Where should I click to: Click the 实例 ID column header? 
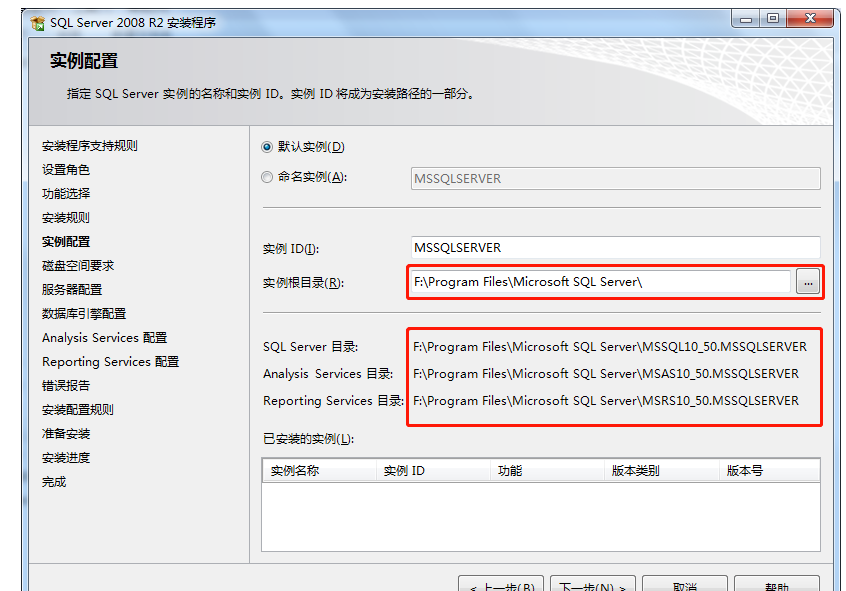tap(433, 471)
